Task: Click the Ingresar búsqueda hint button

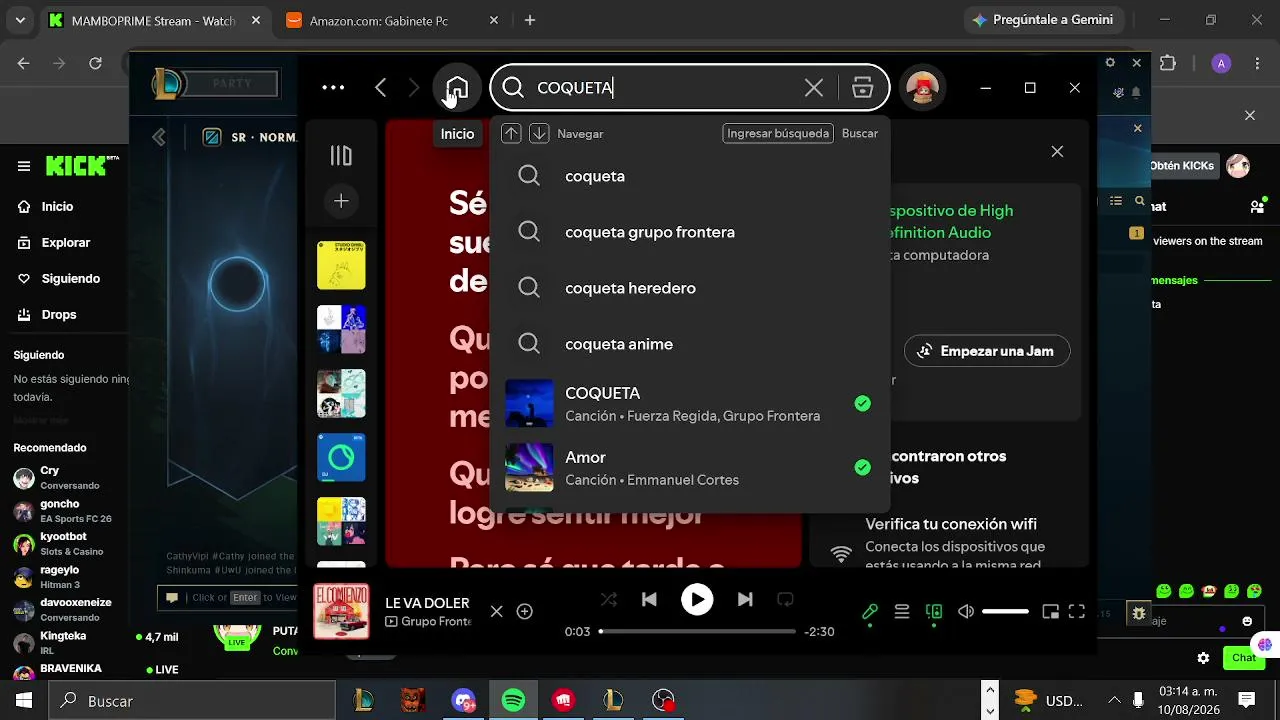Action: 778,134
